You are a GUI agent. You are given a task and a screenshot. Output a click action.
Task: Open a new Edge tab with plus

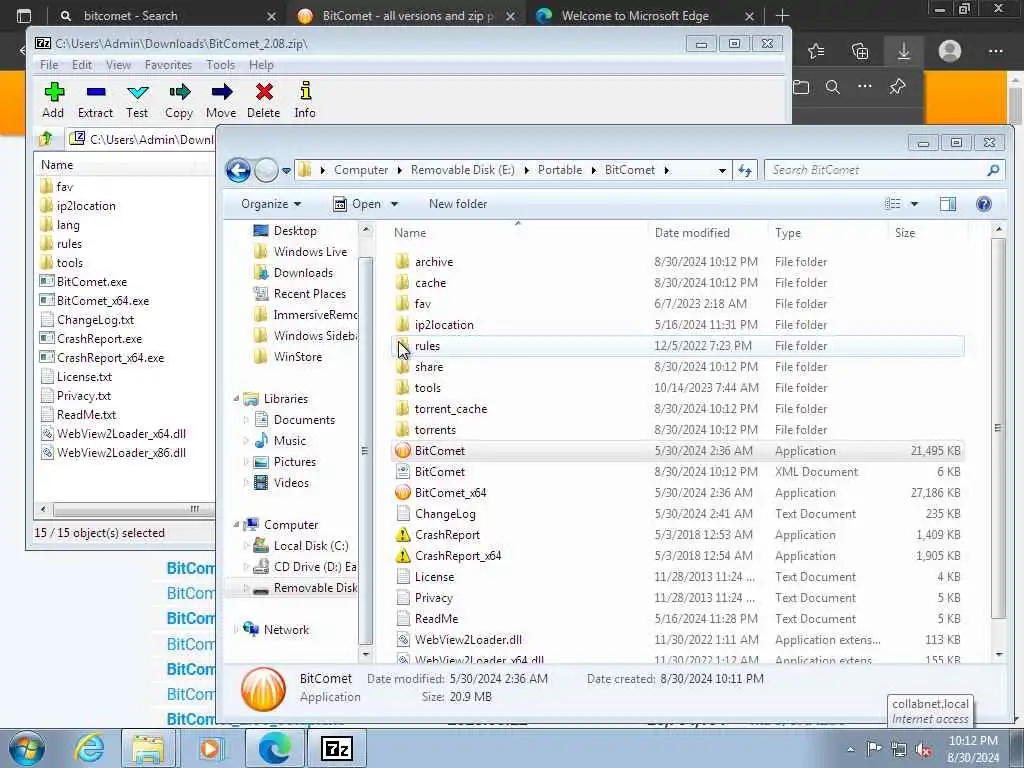782,16
